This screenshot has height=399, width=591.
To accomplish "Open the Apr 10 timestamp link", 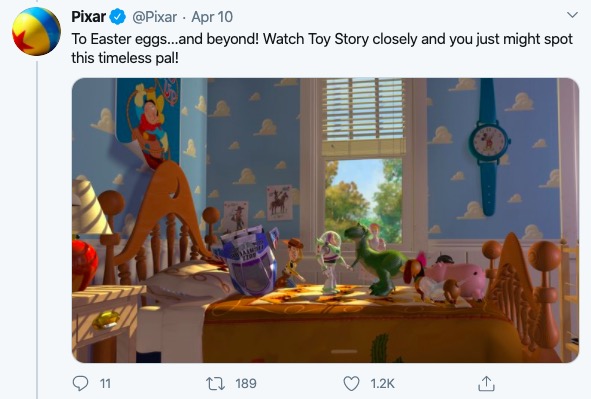I will [212, 17].
